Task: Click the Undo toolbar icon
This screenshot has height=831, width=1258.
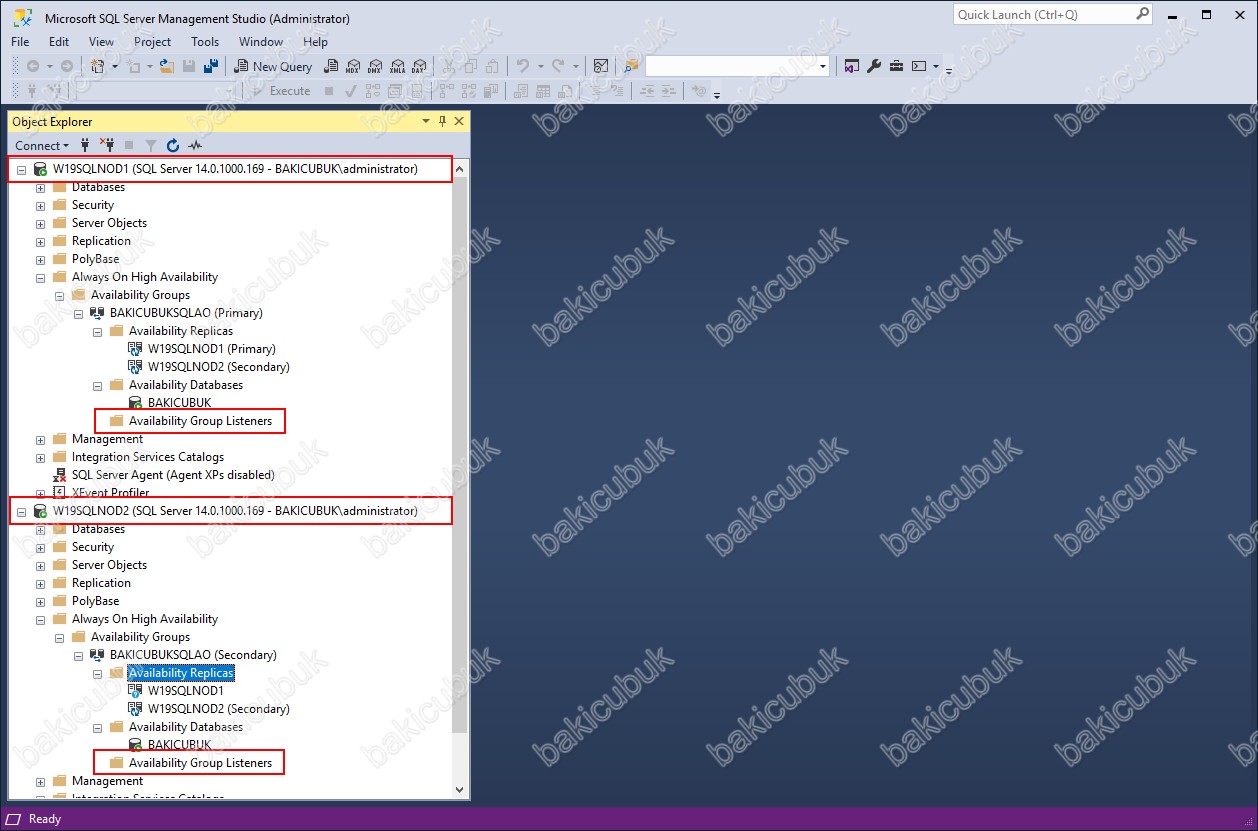Action: (522, 66)
